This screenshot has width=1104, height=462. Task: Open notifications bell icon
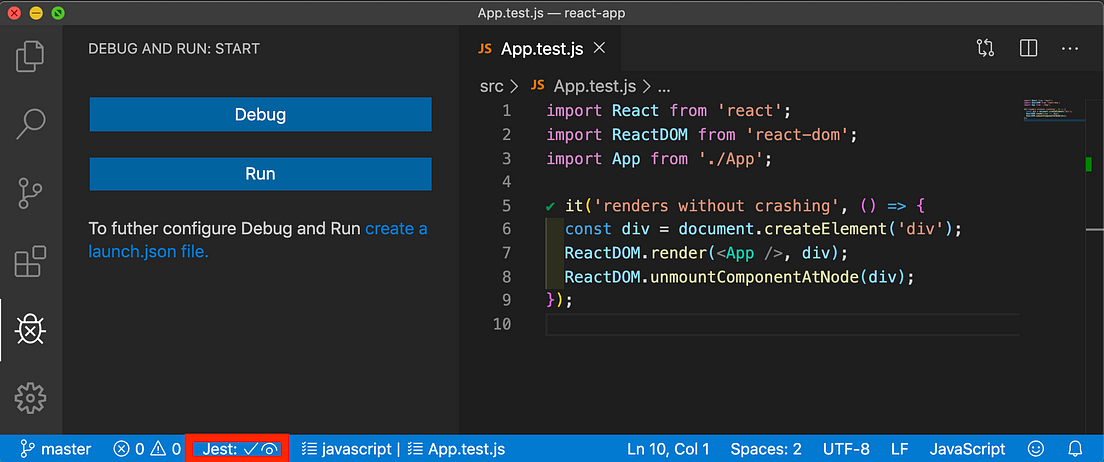coord(1075,449)
